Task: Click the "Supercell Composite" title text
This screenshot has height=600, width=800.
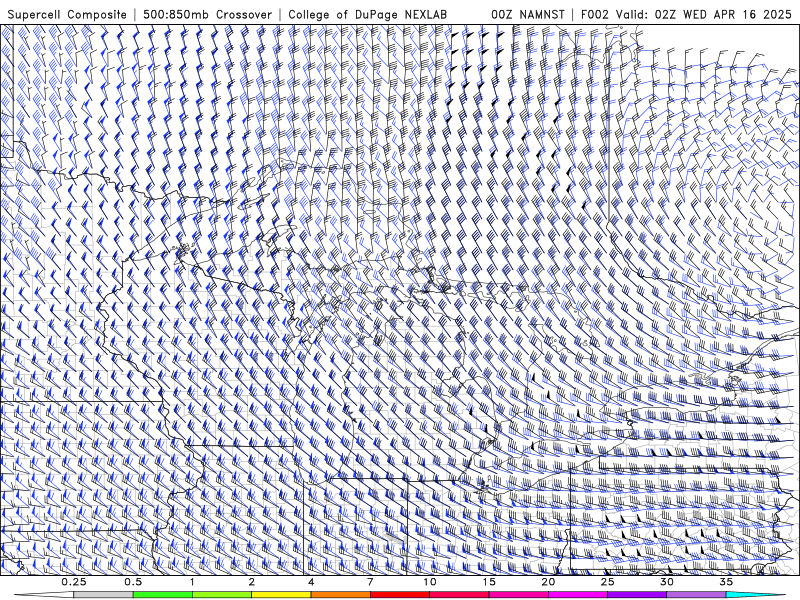Action: (67, 15)
